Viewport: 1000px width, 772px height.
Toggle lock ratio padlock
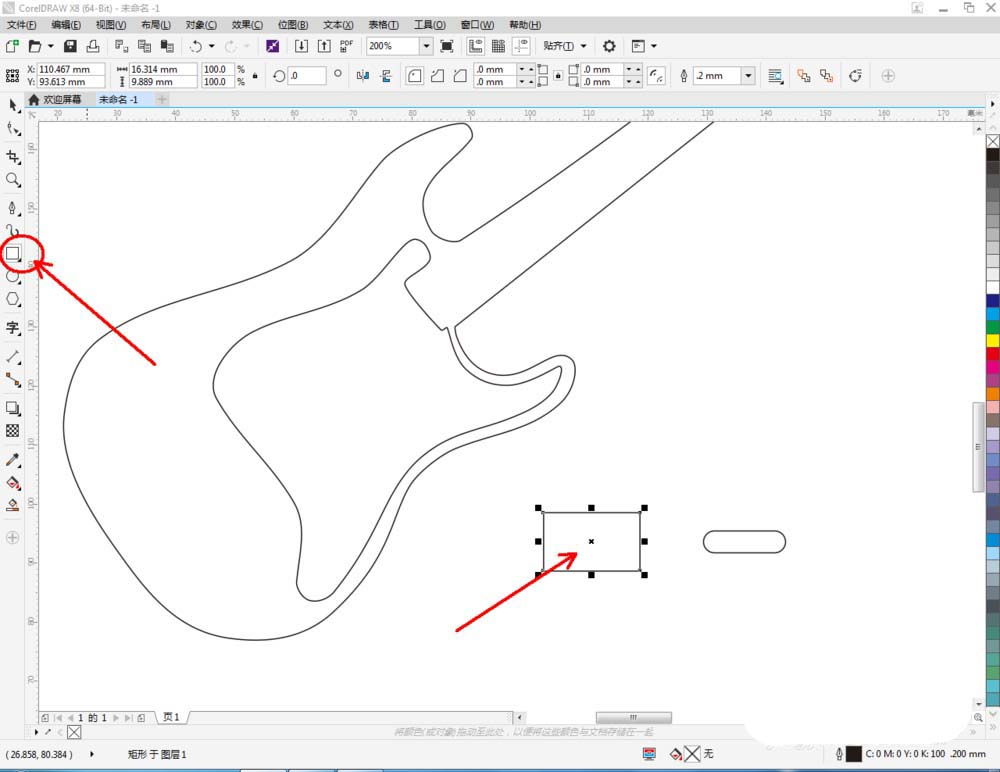coord(255,76)
